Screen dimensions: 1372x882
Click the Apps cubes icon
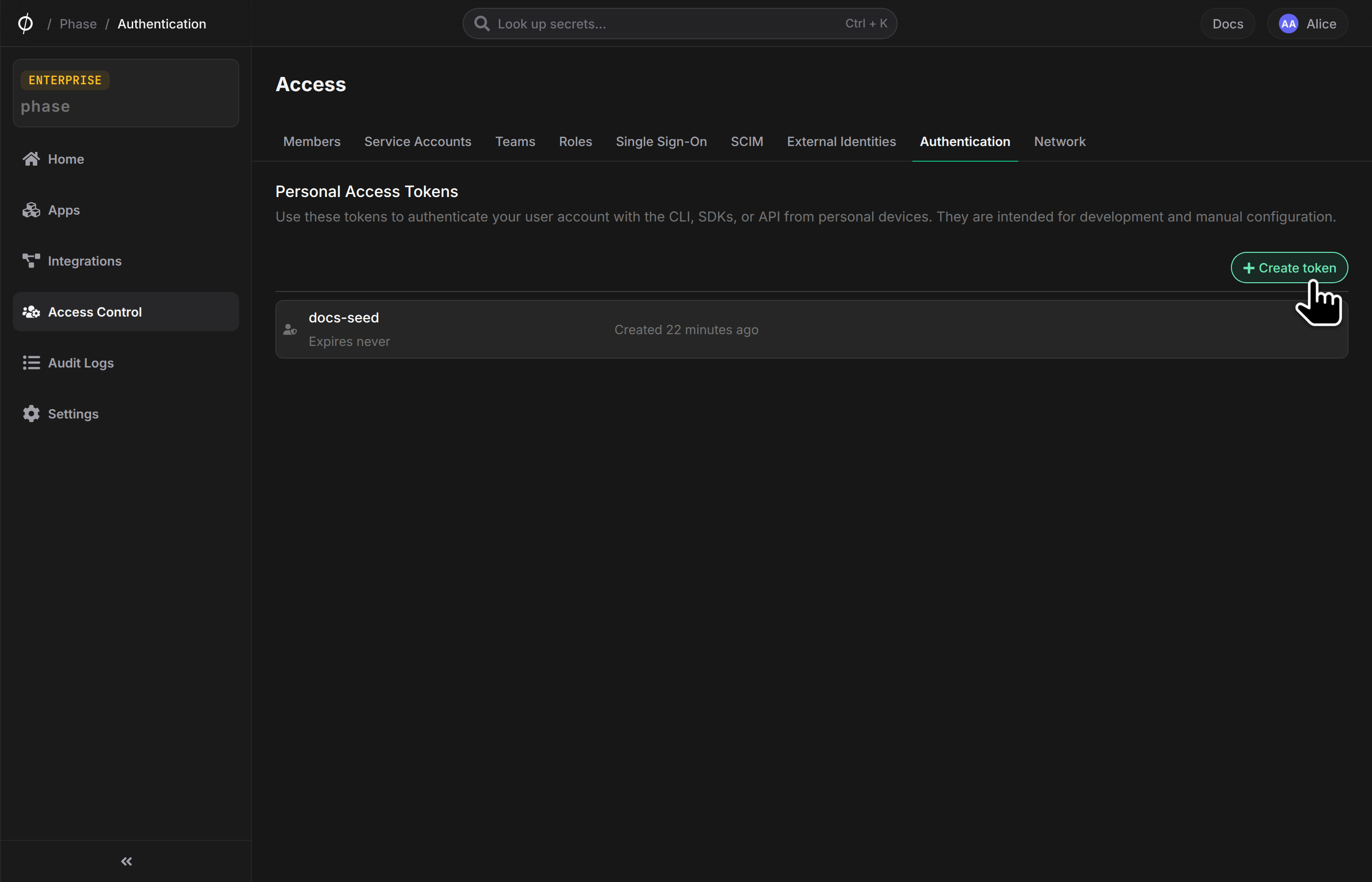point(31,210)
